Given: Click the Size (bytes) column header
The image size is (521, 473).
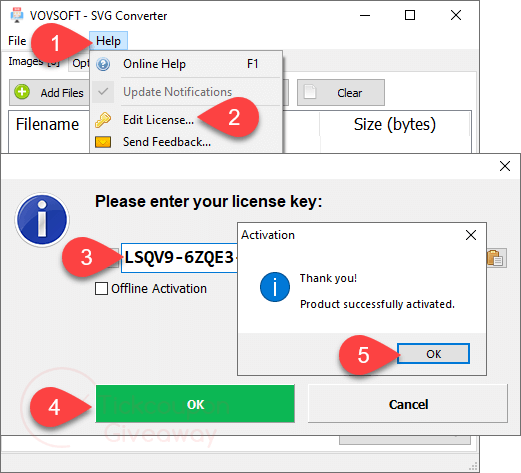Looking at the screenshot, I should [x=395, y=124].
